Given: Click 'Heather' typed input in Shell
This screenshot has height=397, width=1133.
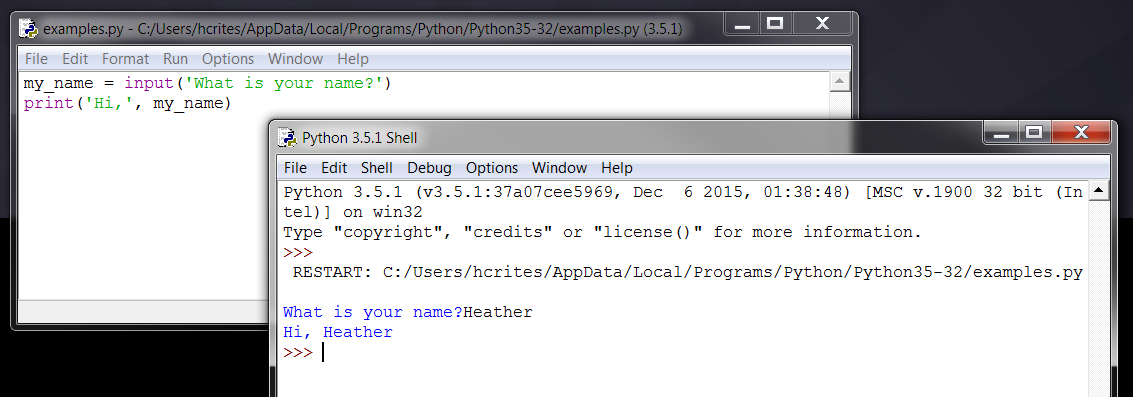Looking at the screenshot, I should 498,312.
